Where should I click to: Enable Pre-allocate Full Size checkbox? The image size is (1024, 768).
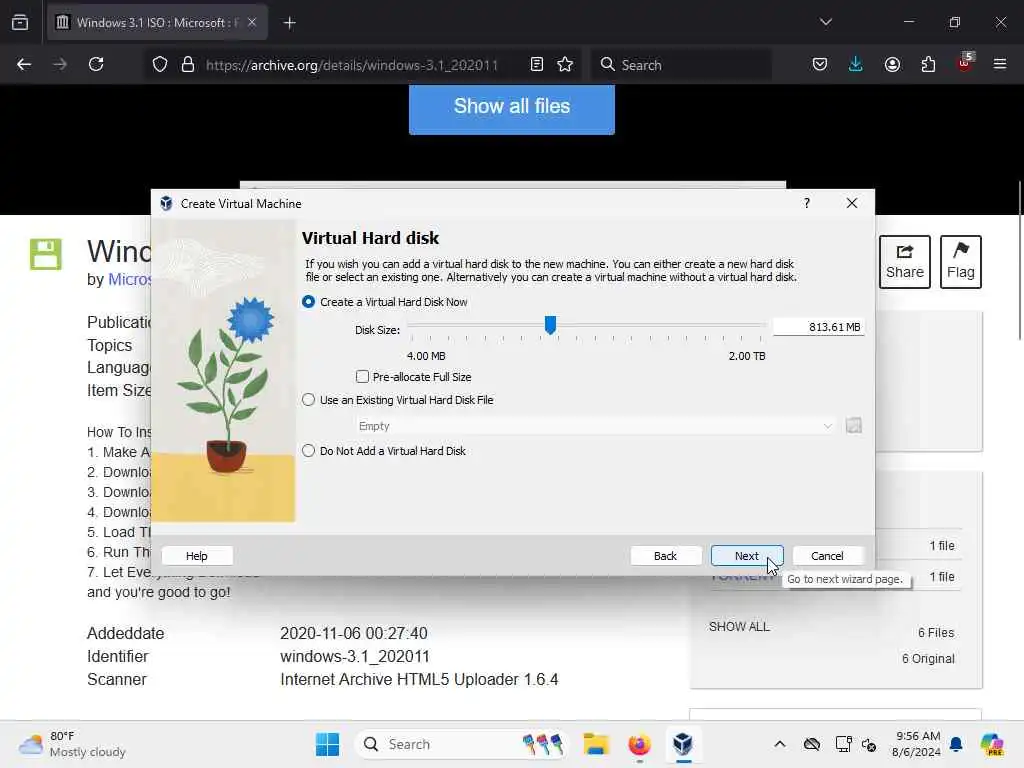point(362,377)
